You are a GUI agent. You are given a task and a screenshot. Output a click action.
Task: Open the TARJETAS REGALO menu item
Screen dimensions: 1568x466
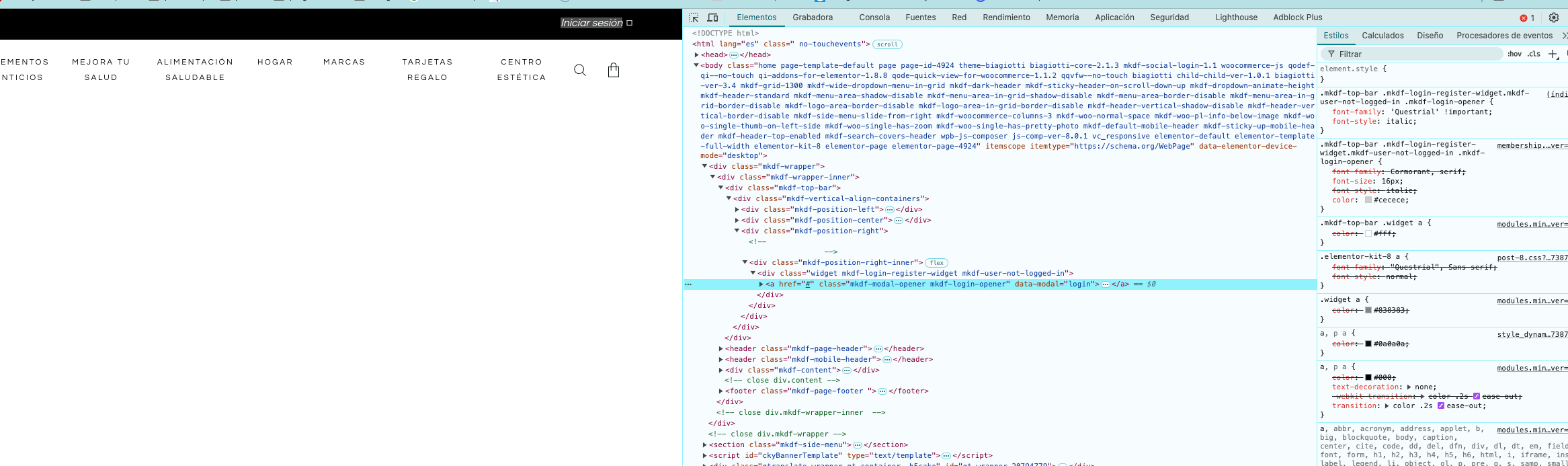[427, 69]
